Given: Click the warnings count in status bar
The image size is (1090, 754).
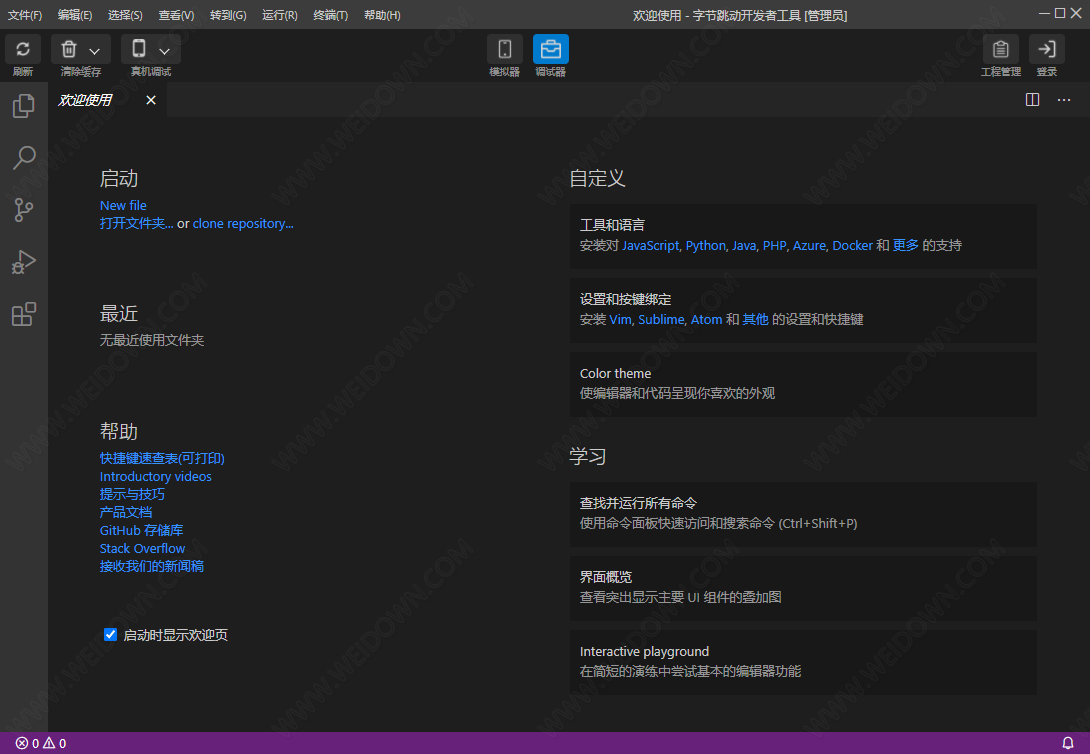Looking at the screenshot, I should pos(54,743).
